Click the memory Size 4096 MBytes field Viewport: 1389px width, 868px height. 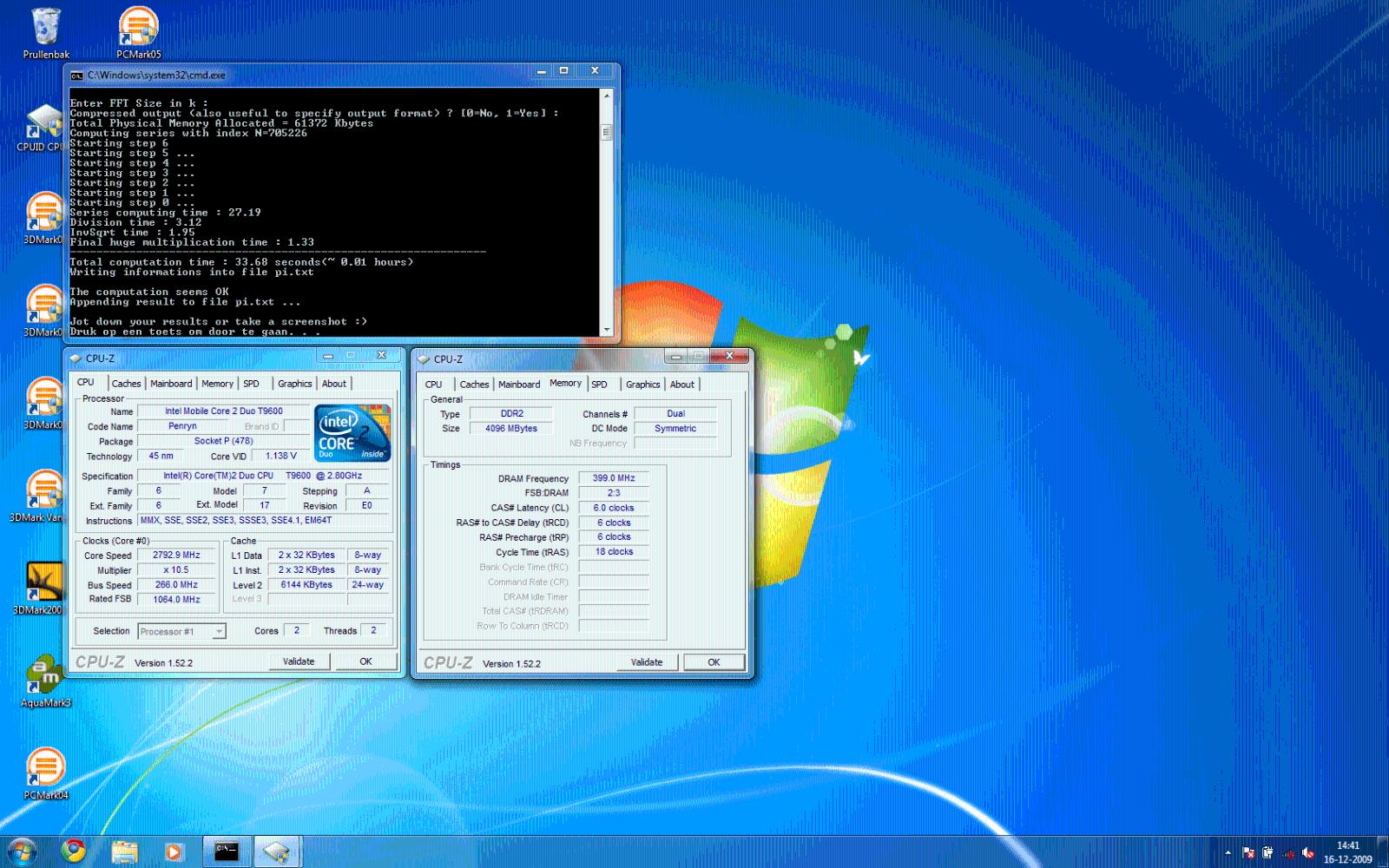tap(511, 429)
